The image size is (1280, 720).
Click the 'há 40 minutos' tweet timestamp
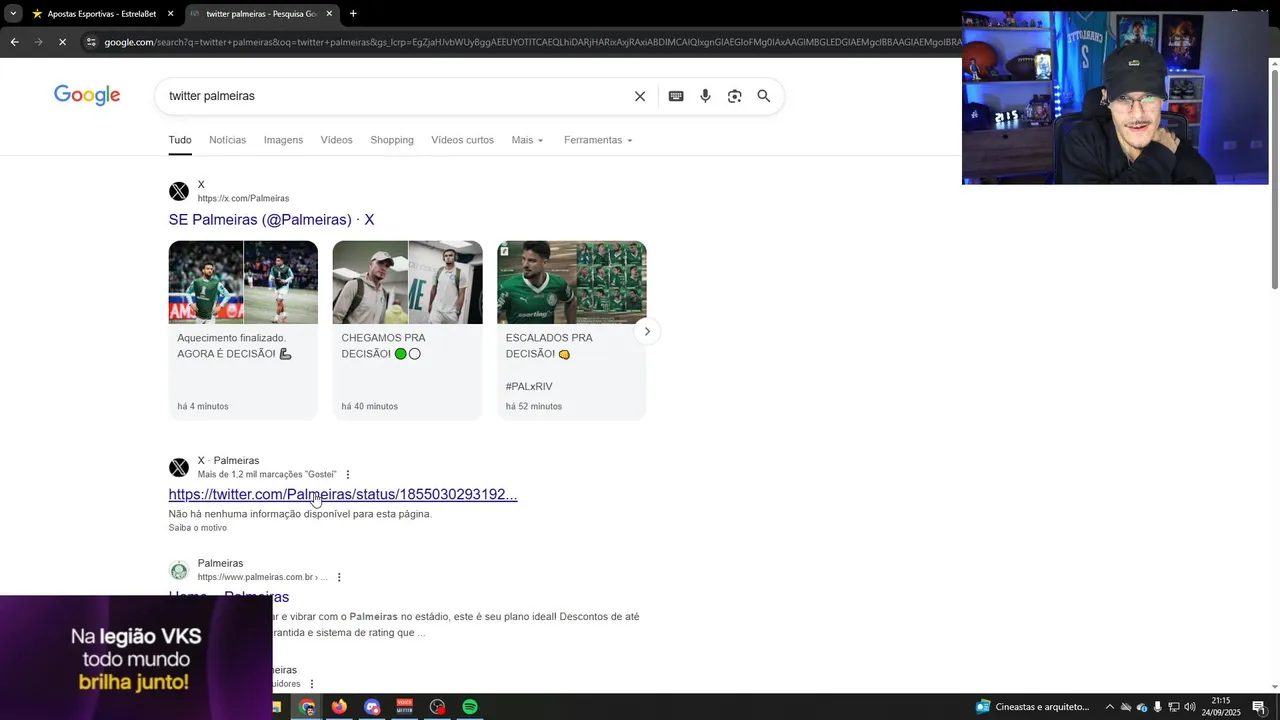pos(369,406)
